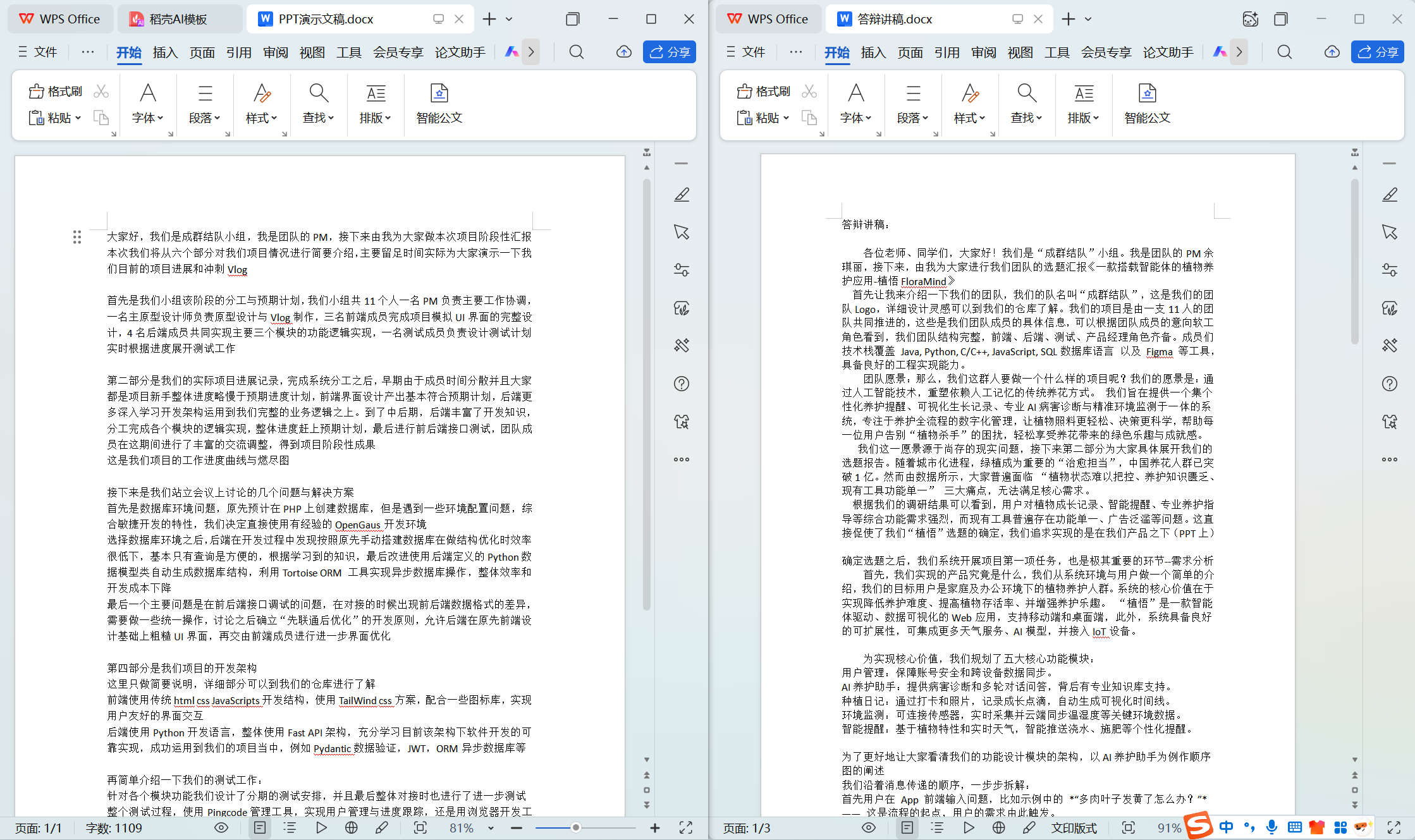Select the pen annotation icon in left sidebar
1415x840 pixels.
[681, 195]
